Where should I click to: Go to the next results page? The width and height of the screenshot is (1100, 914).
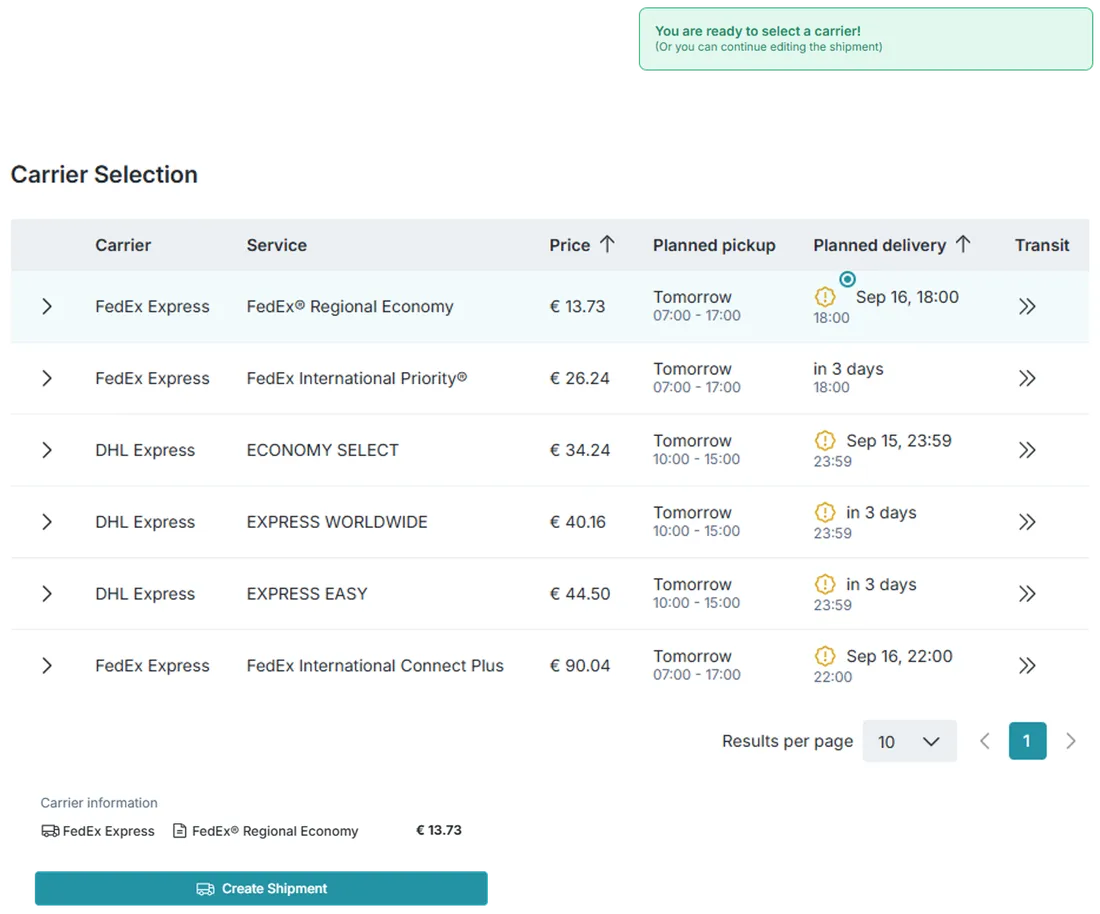point(1071,741)
